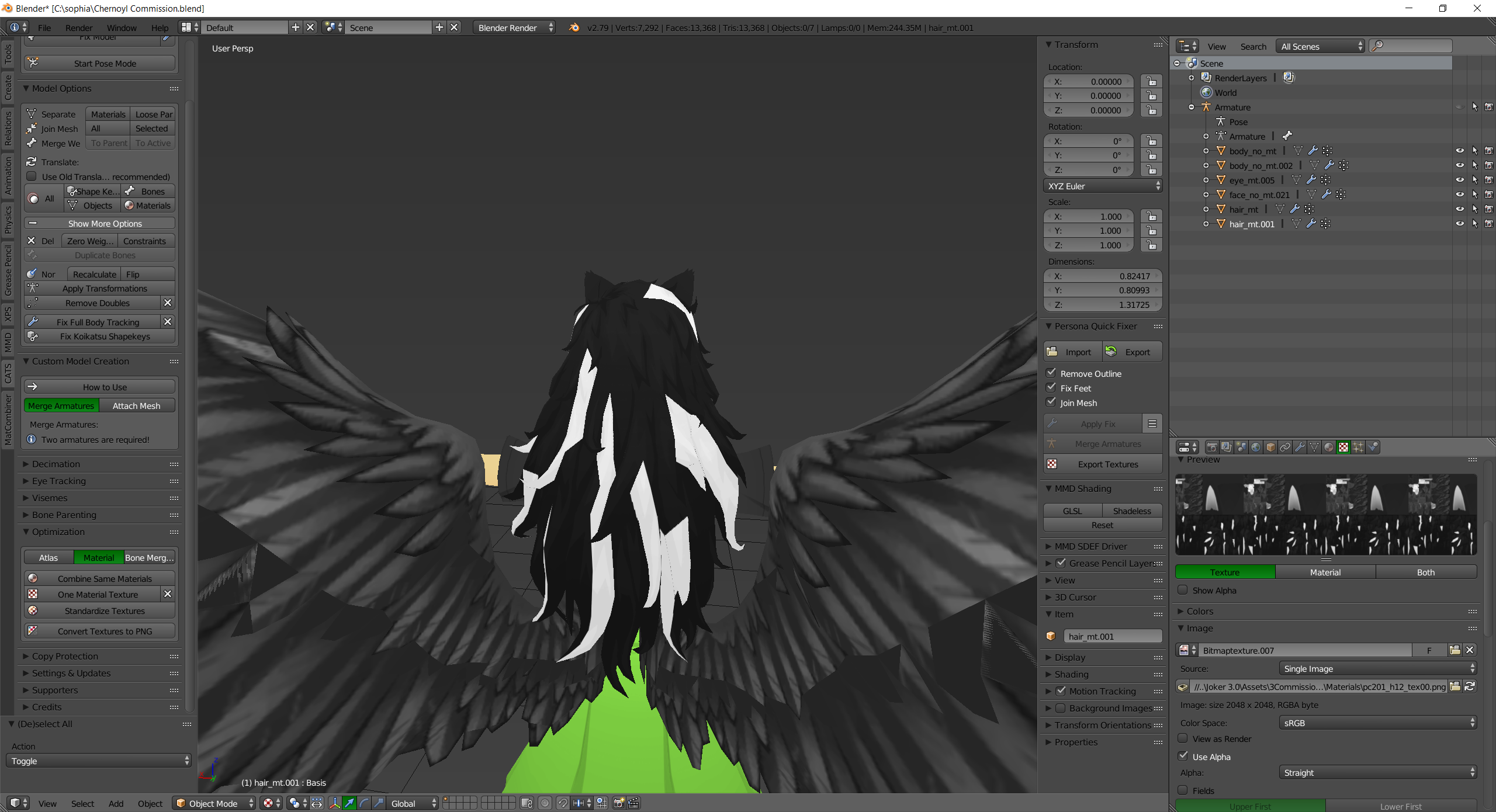Uncheck the Remove Outline checkbox
Image resolution: width=1496 pixels, height=812 pixels.
pyautogui.click(x=1051, y=373)
